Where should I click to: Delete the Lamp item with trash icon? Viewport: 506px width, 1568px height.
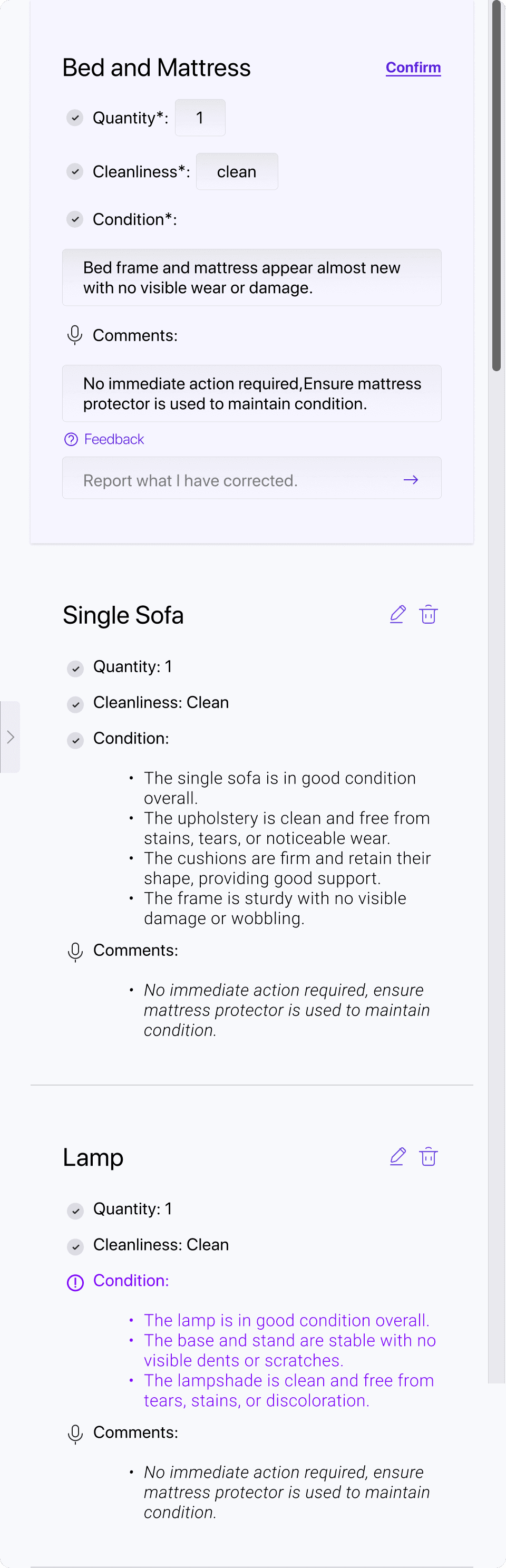point(428,1156)
